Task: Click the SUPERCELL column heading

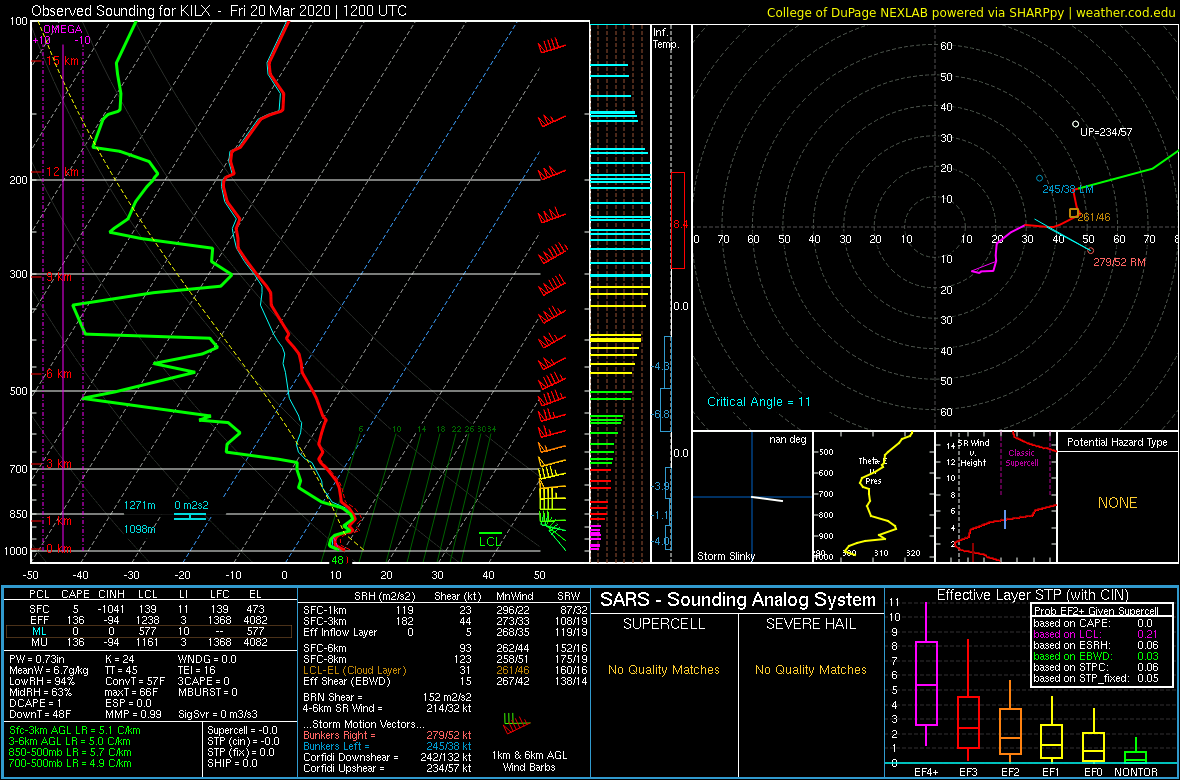Action: [663, 626]
